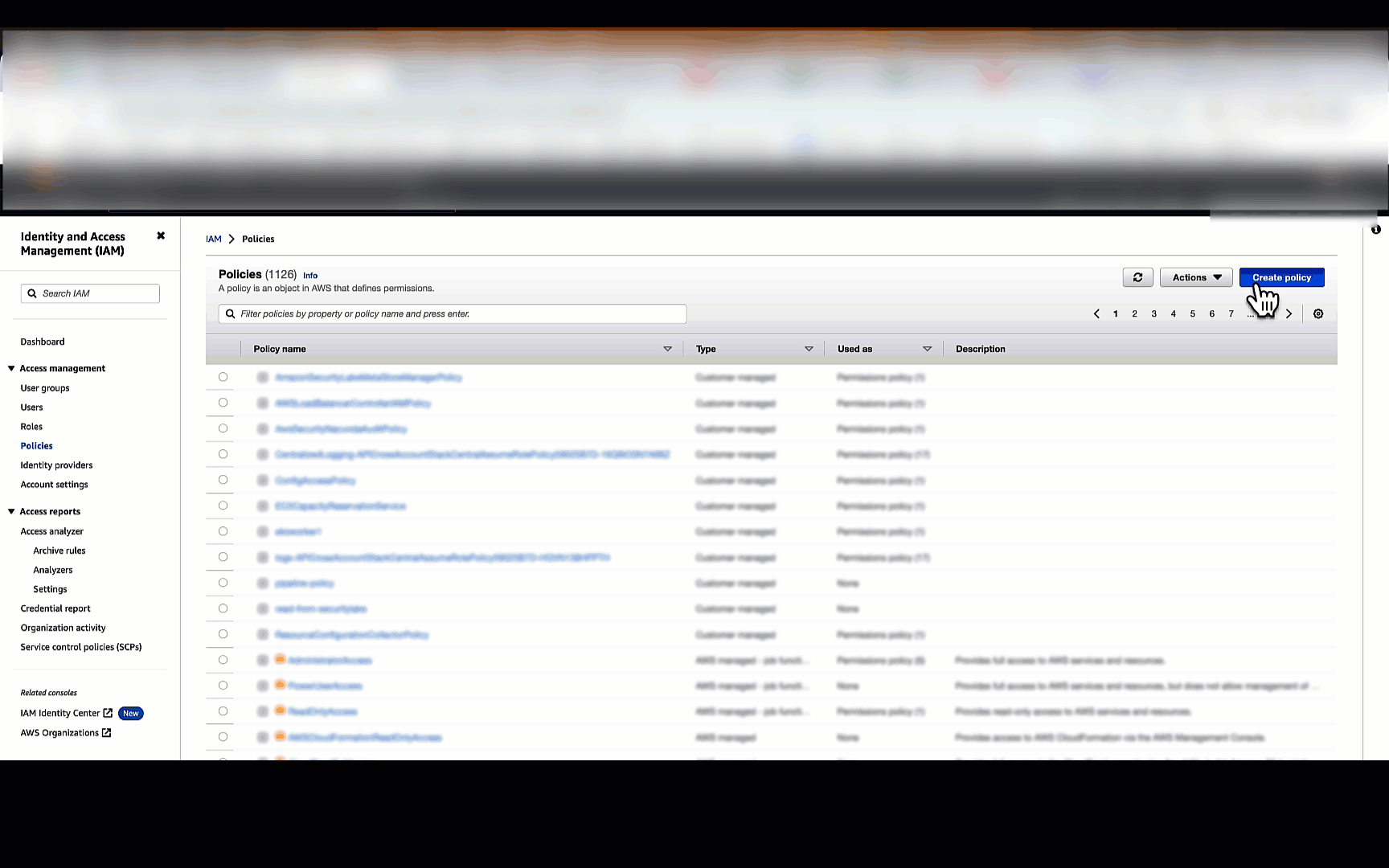Click the Create policy button
This screenshot has height=868, width=1389.
coord(1281,277)
